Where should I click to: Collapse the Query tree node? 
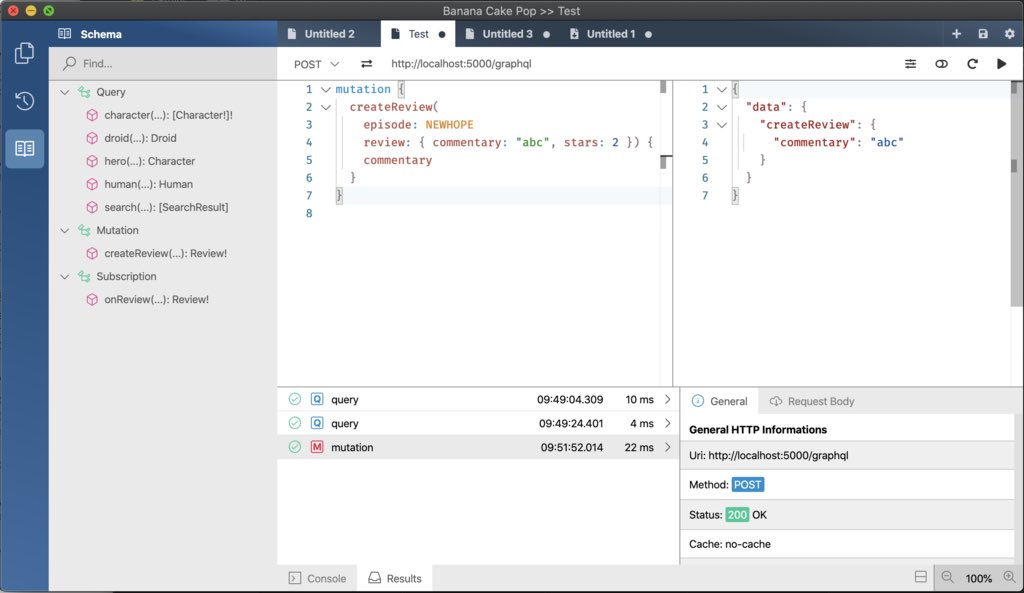(65, 92)
